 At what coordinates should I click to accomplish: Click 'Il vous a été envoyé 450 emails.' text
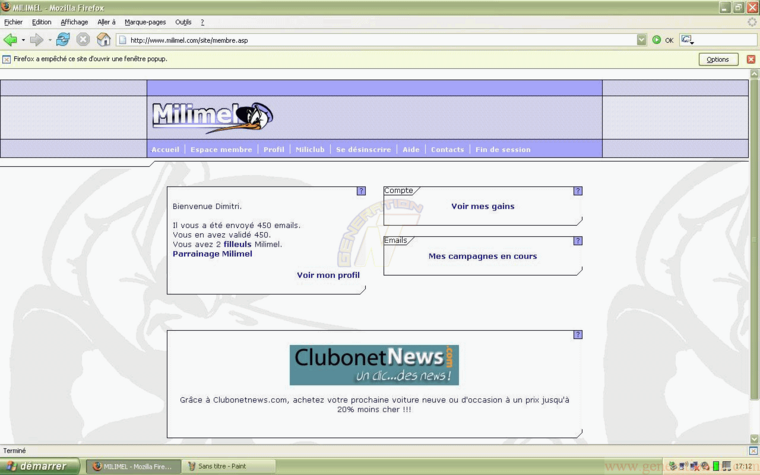click(237, 225)
